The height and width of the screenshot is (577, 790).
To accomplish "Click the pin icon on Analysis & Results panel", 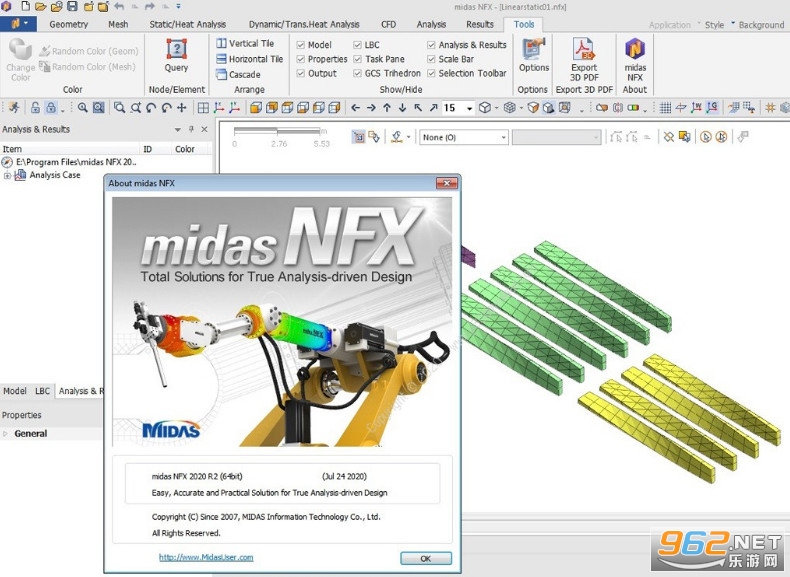I will click(191, 129).
